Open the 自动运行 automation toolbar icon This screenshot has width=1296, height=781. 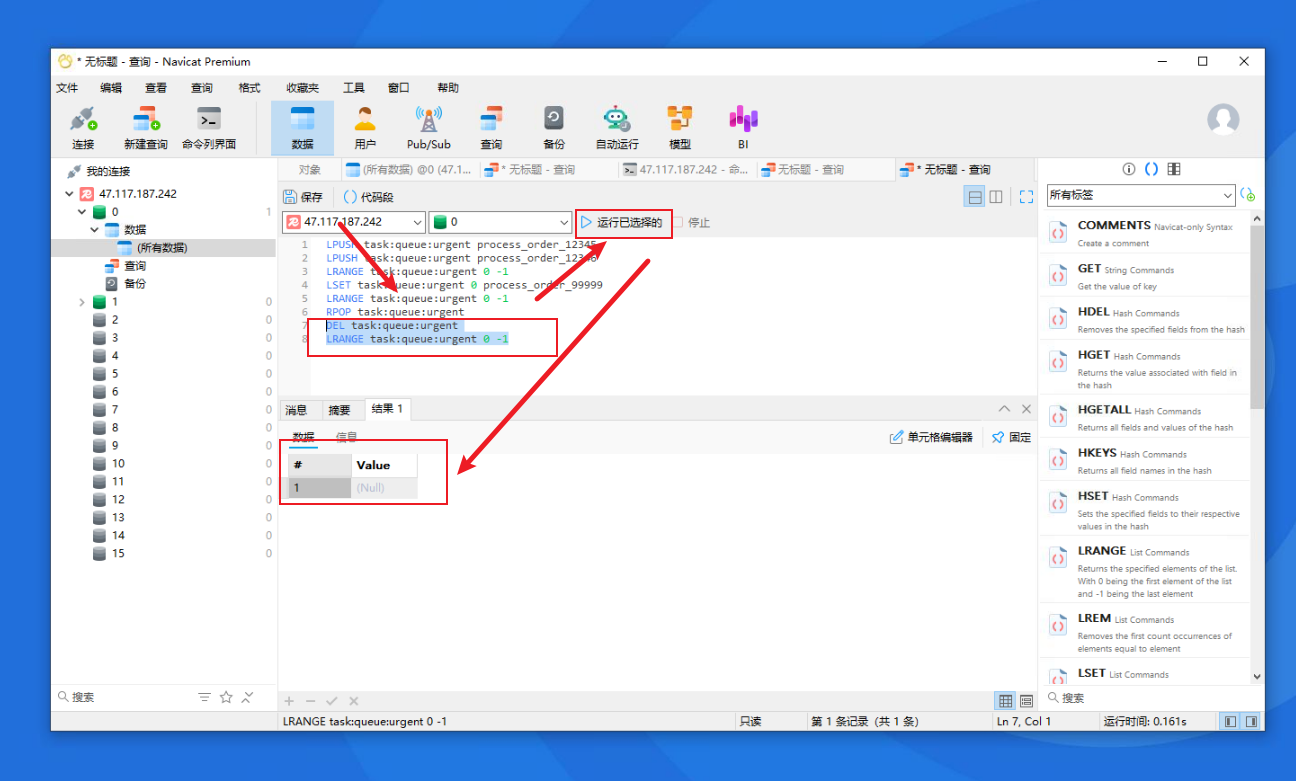617,128
